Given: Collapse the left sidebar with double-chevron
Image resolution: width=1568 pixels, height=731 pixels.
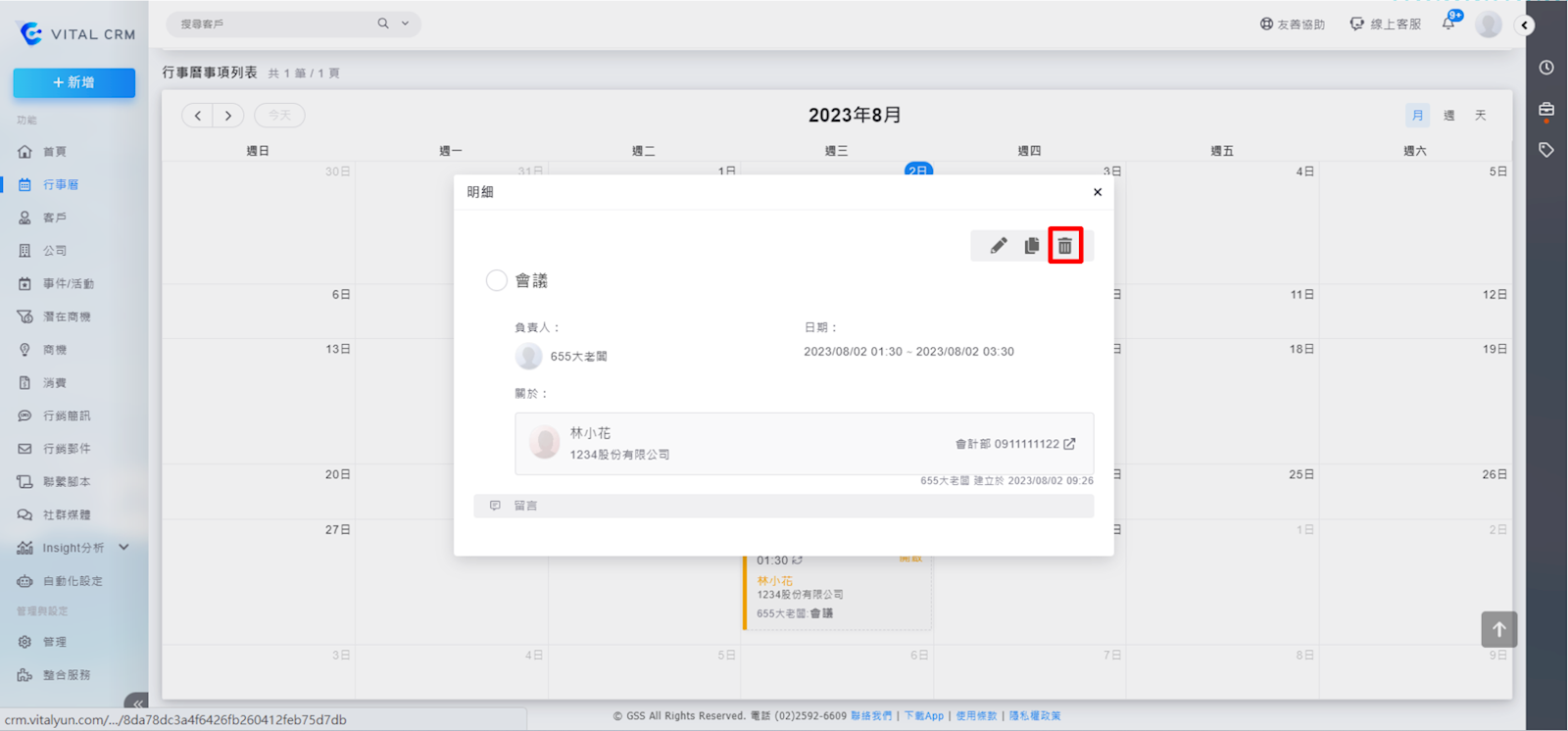Looking at the screenshot, I should point(137,703).
